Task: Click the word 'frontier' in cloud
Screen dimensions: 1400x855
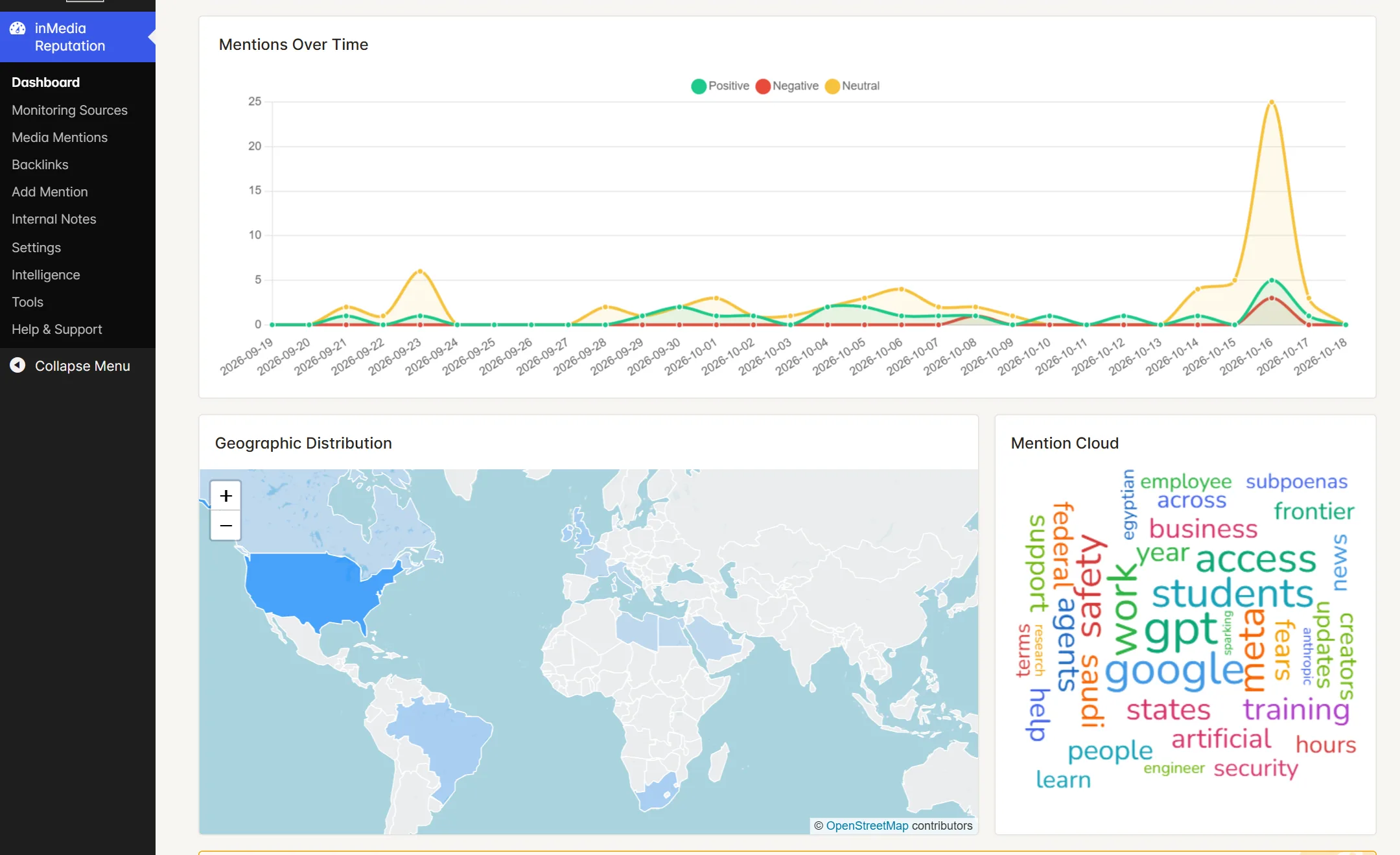Action: click(x=1314, y=511)
